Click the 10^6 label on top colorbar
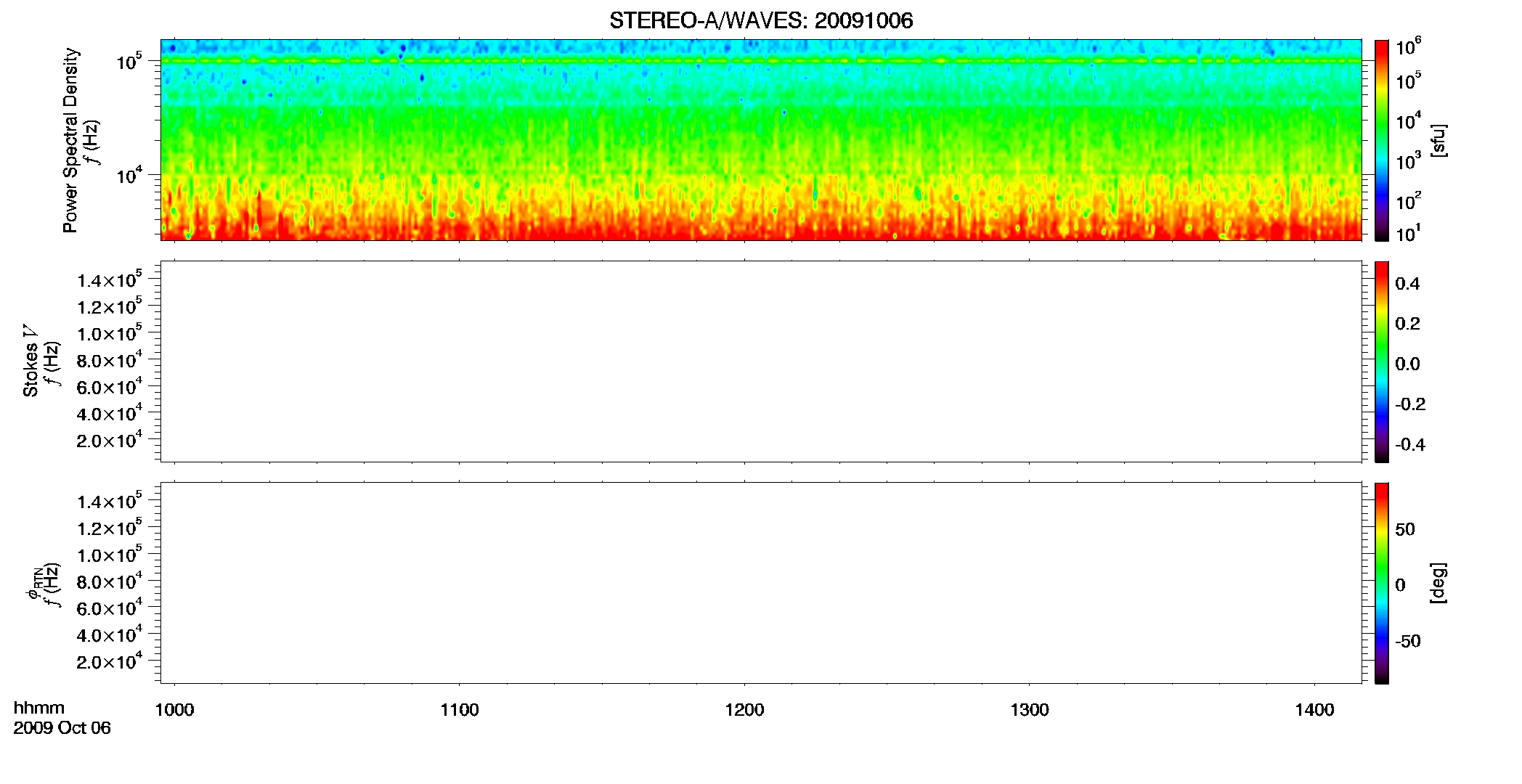Screen dimensions: 1522x784 point(1409,46)
